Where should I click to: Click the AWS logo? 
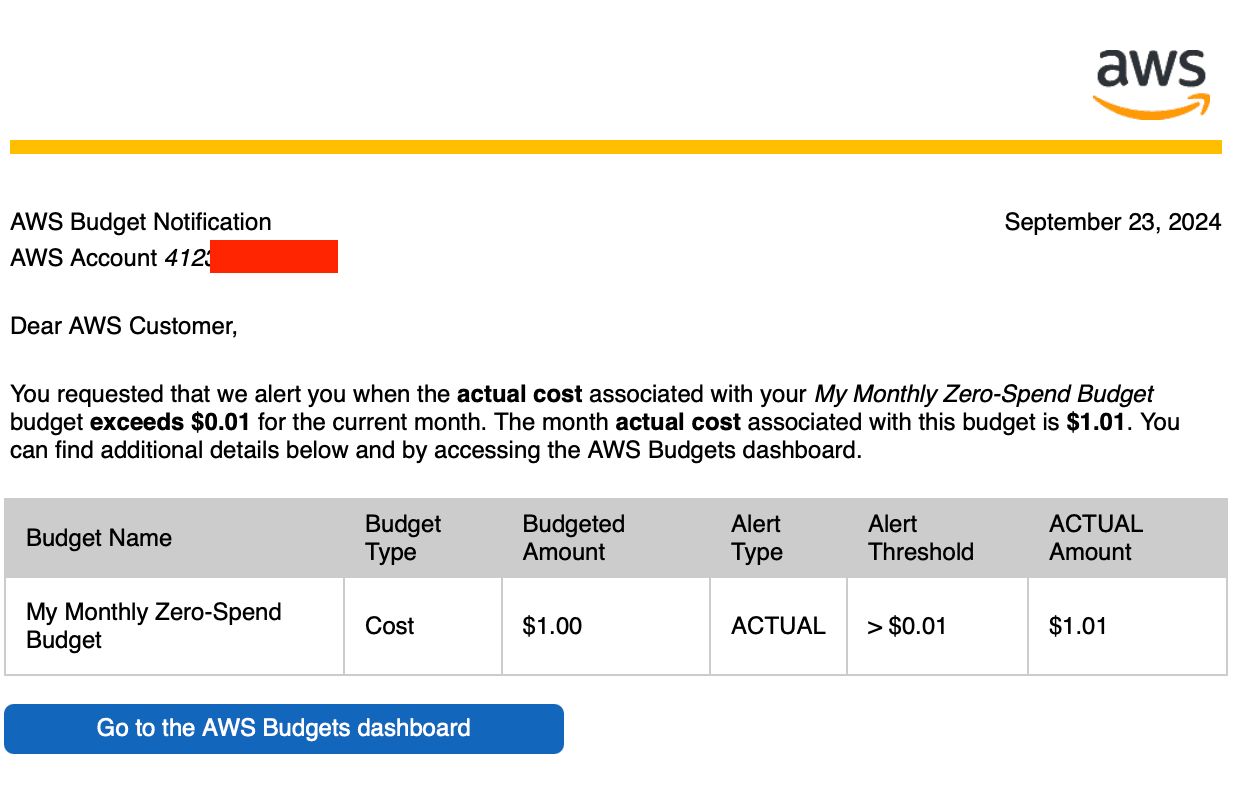[x=1151, y=83]
